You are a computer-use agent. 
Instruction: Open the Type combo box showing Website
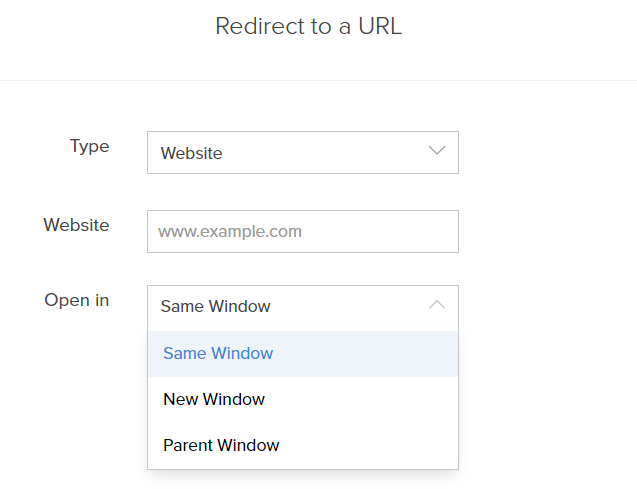tap(302, 153)
